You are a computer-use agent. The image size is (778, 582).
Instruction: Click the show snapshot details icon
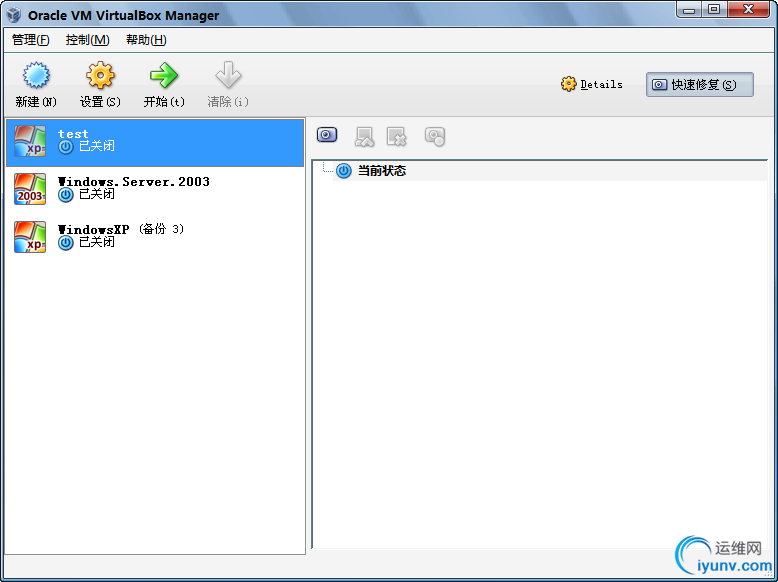[x=435, y=136]
